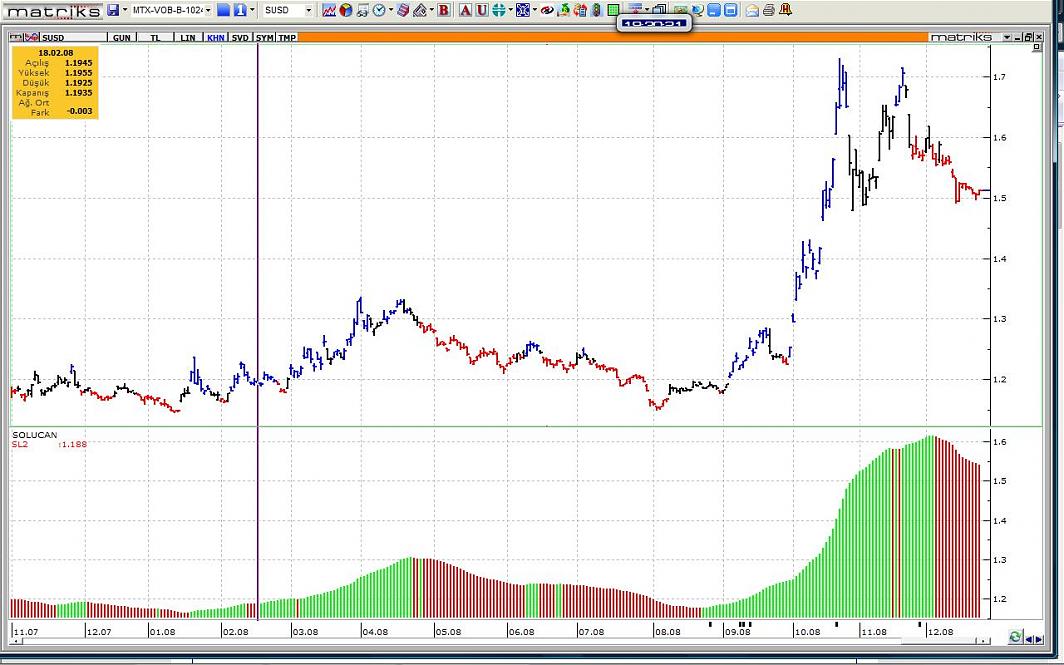The image size is (1064, 665).
Task: Click the red A icon
Action: pos(465,10)
